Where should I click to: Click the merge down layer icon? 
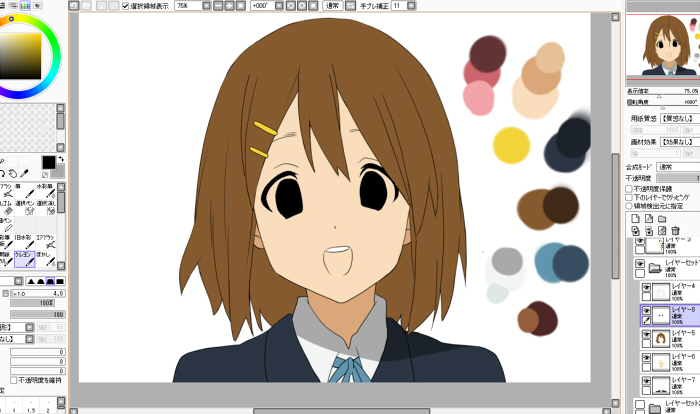pyautogui.click(x=649, y=230)
